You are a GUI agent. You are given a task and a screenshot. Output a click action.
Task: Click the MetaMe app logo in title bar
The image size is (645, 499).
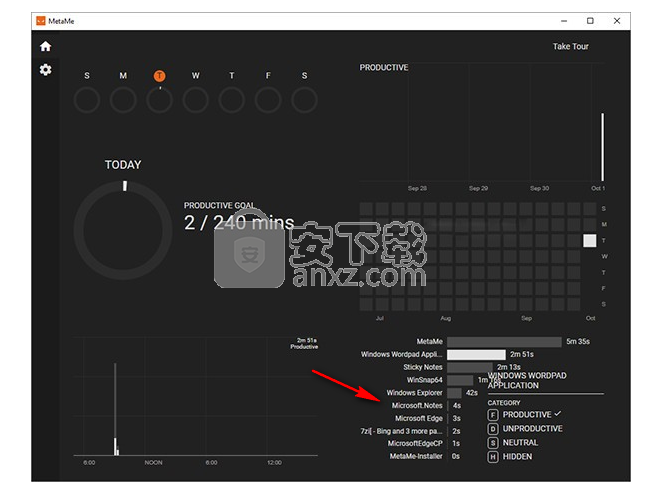pos(40,21)
